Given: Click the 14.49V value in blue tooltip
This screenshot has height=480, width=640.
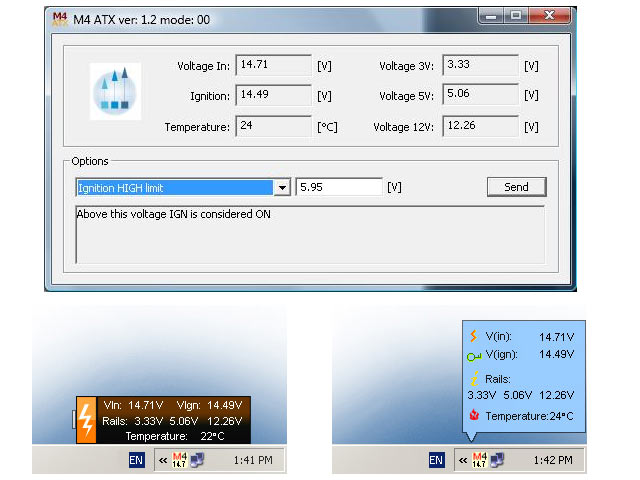Looking at the screenshot, I should pyautogui.click(x=556, y=354).
